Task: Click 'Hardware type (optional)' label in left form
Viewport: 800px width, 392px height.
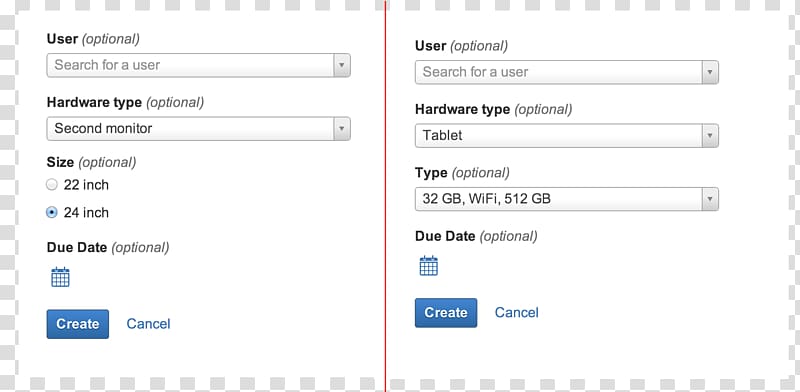Action: coord(125,103)
